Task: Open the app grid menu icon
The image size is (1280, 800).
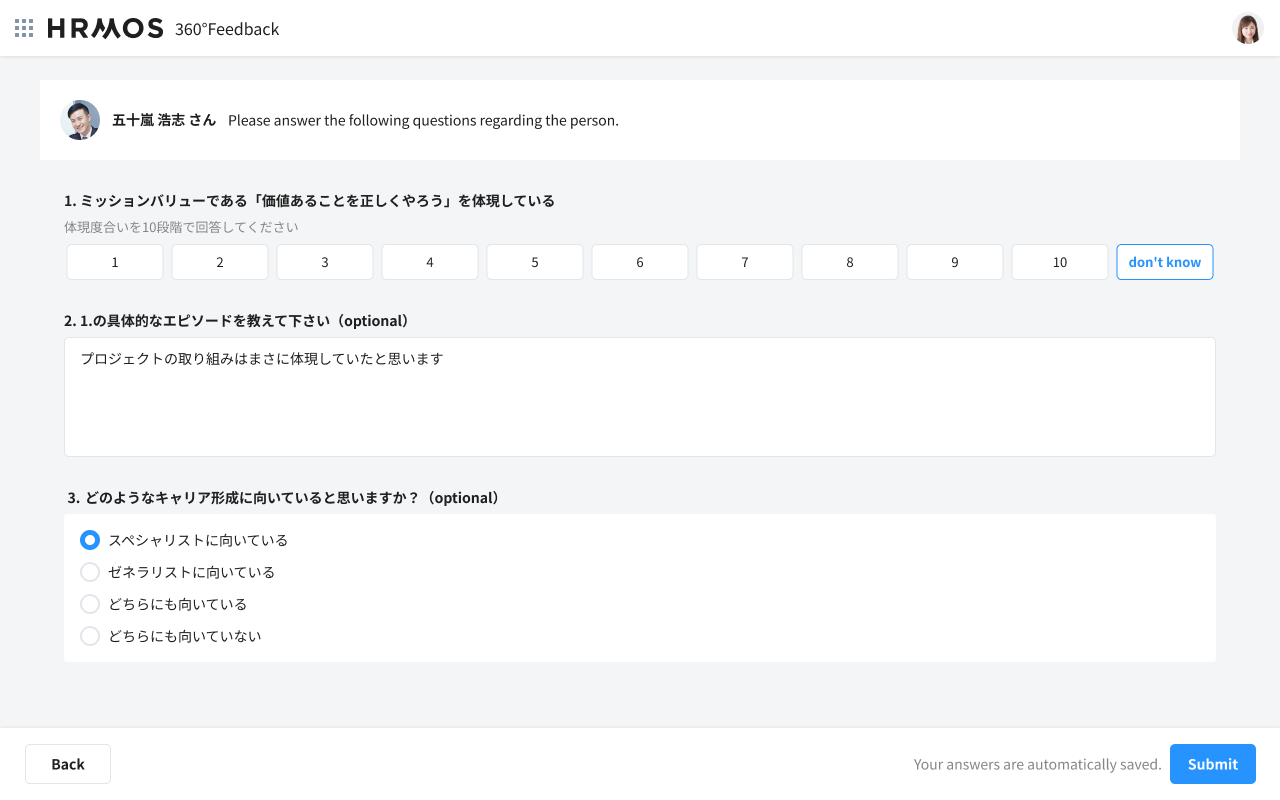Action: pyautogui.click(x=24, y=28)
